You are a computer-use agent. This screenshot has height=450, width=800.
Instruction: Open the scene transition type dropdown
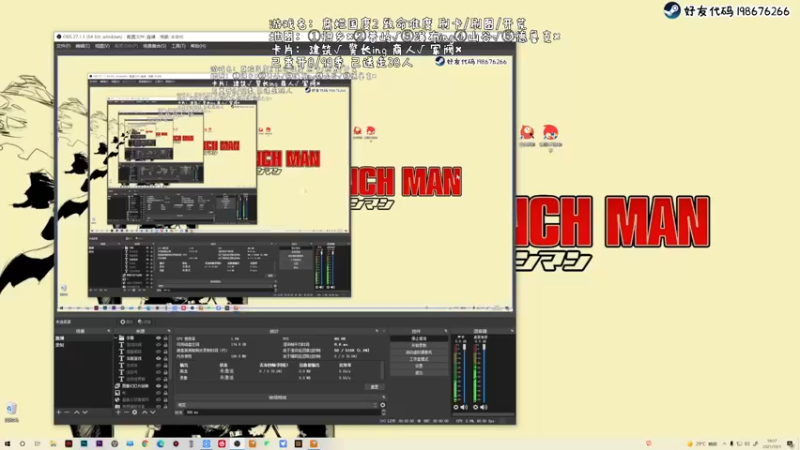[278, 405]
